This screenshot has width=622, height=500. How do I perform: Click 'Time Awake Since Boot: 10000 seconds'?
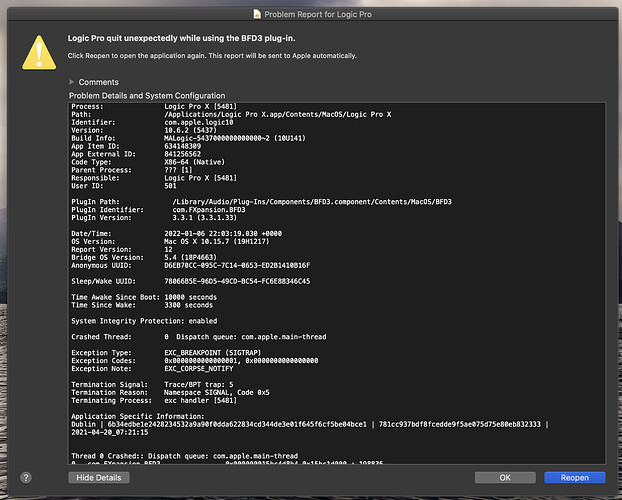coord(144,297)
